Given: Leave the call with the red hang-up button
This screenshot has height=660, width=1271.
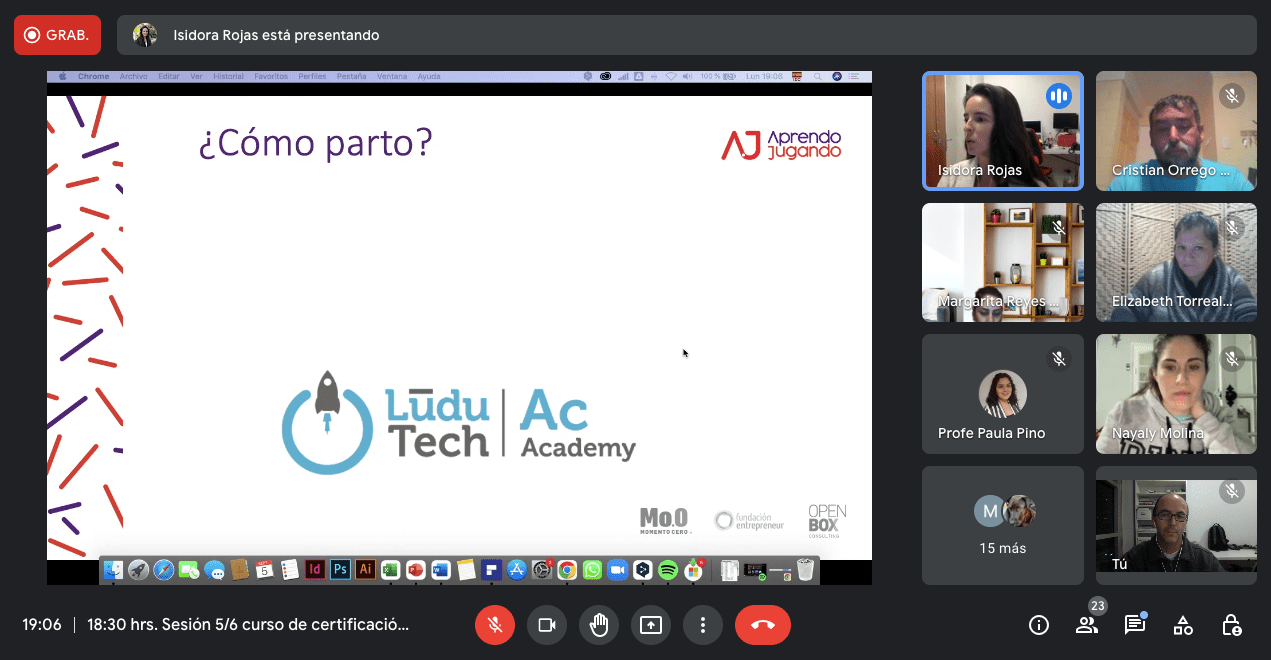Looking at the screenshot, I should point(763,625).
